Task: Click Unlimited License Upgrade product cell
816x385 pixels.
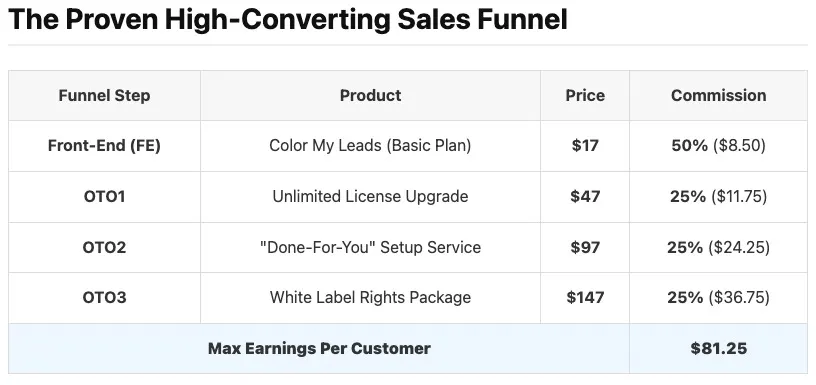Action: pyautogui.click(x=371, y=196)
